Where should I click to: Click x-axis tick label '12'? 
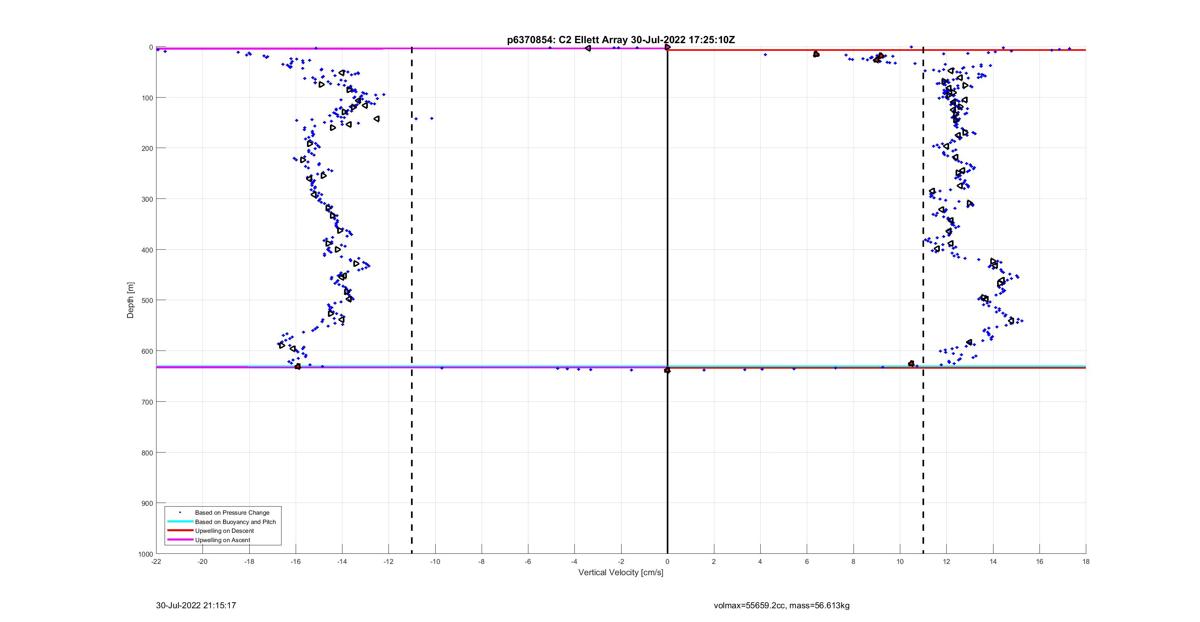(x=947, y=562)
